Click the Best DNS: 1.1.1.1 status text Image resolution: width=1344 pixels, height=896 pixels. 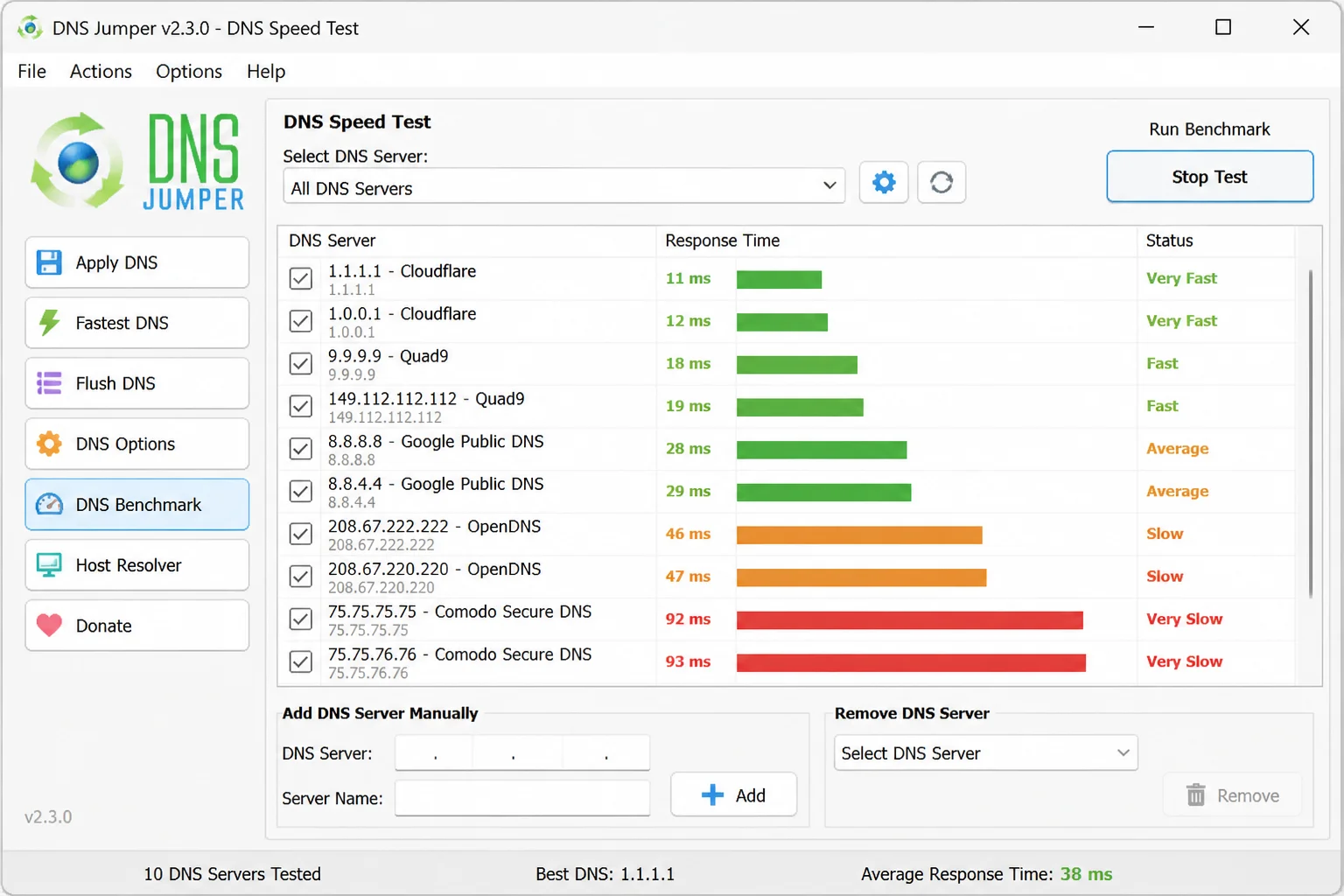pos(605,874)
